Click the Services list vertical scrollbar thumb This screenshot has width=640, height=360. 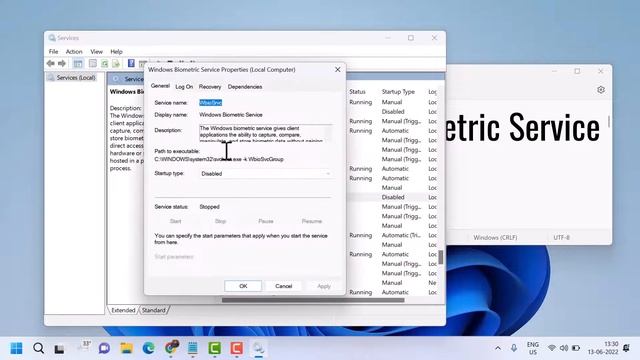pos(441,257)
